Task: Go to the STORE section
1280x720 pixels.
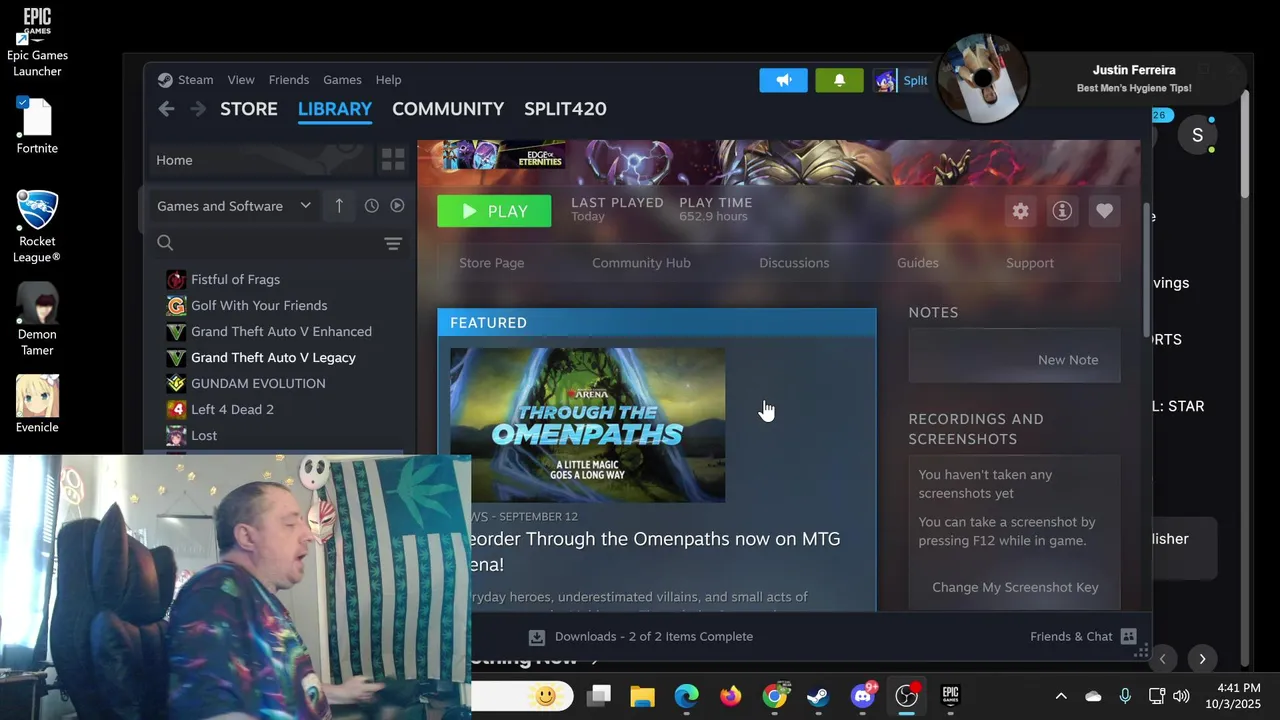Action: (249, 109)
